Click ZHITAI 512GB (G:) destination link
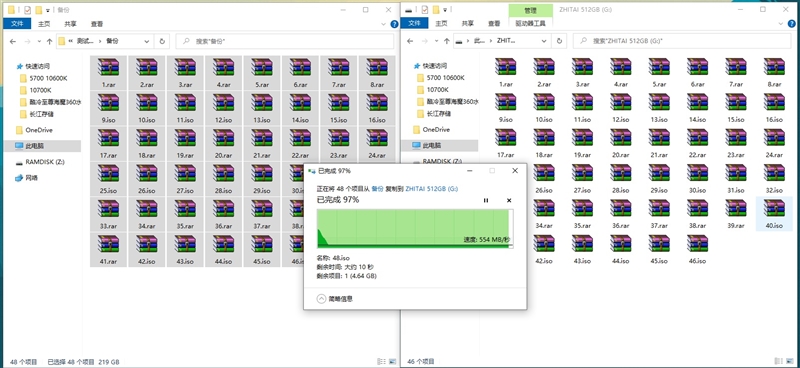800x368 pixels. point(432,188)
